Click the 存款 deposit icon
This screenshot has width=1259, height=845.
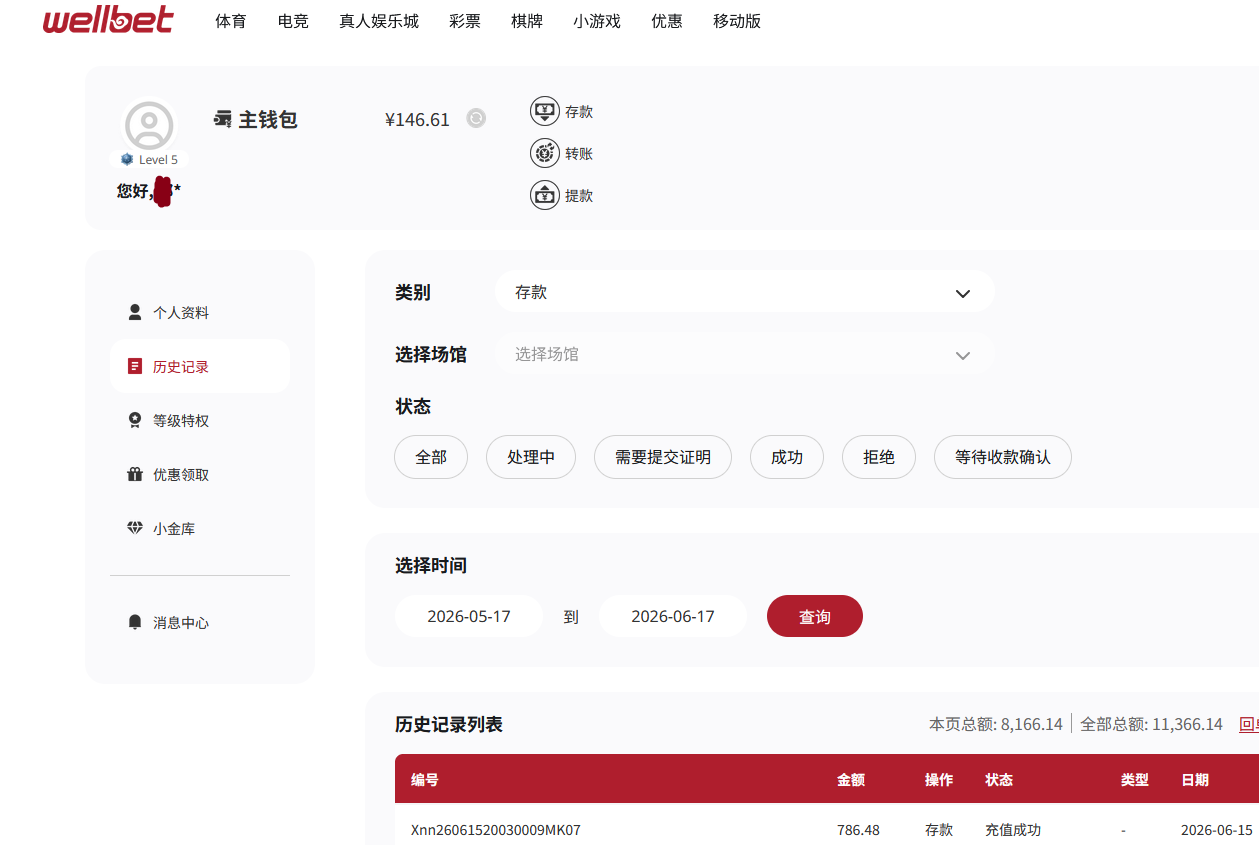(545, 111)
